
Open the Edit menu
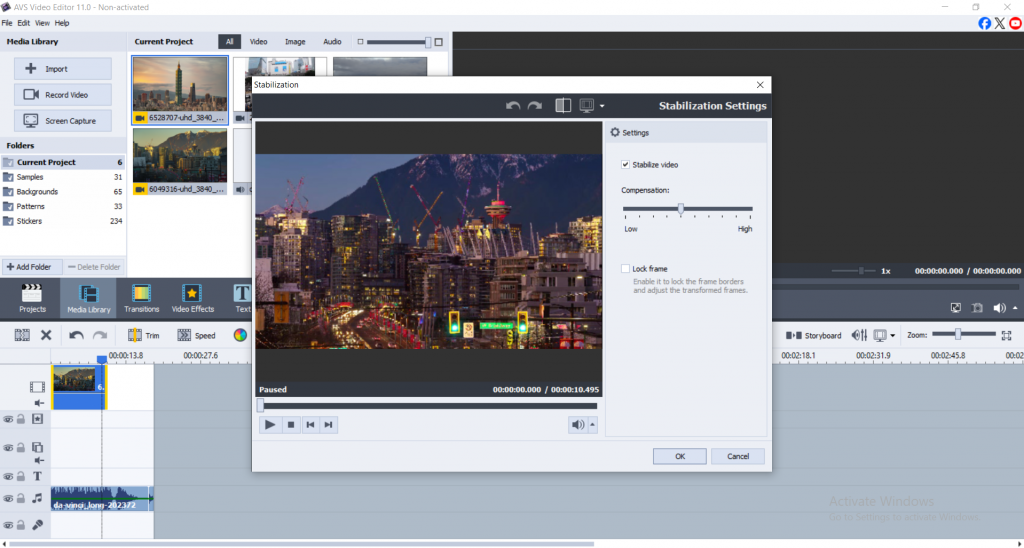coord(23,22)
